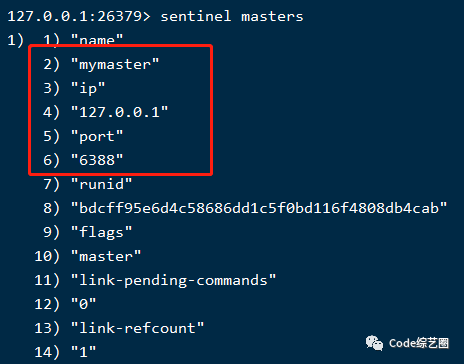This screenshot has width=464, height=364.
Task: Click the "sentinel masters" command text
Action: click(232, 16)
